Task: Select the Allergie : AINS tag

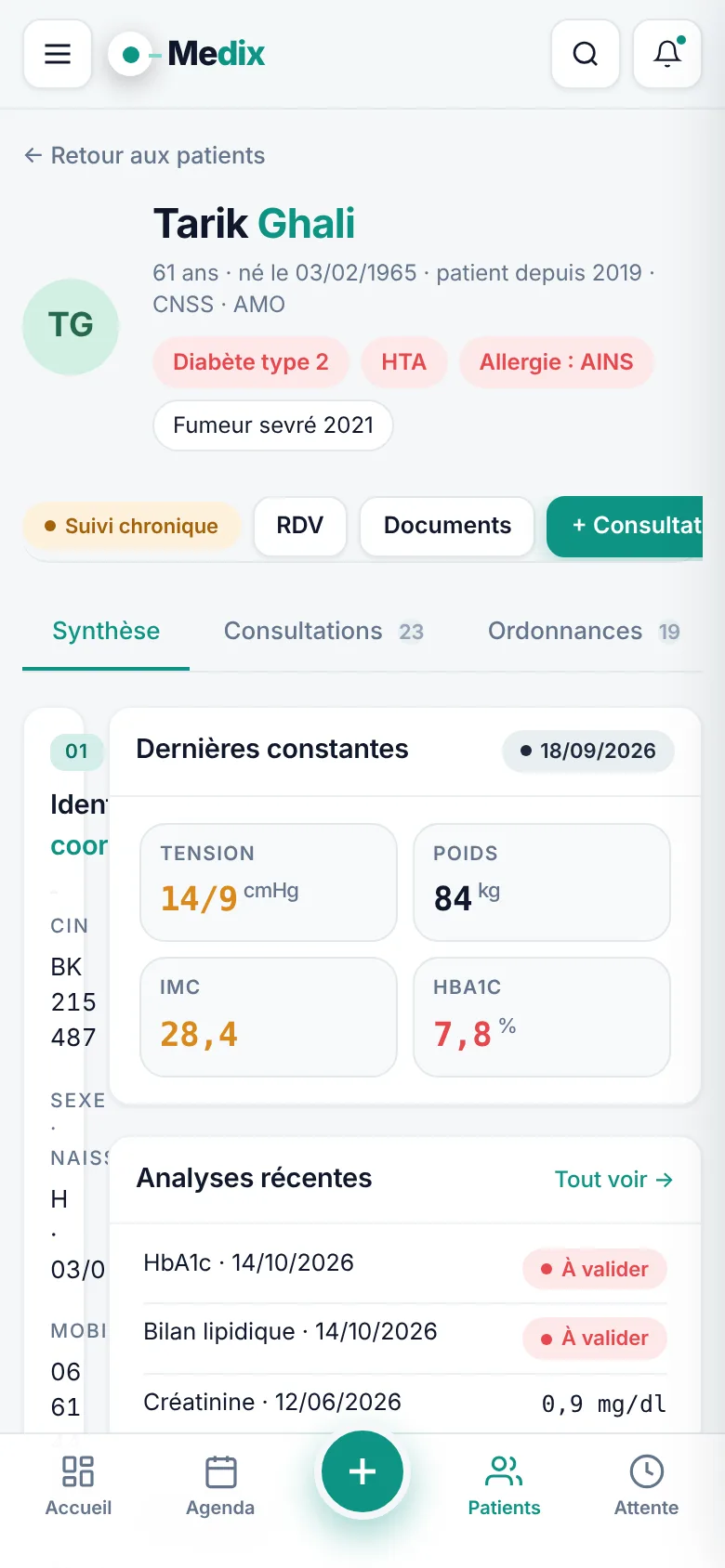Action: 556,361
